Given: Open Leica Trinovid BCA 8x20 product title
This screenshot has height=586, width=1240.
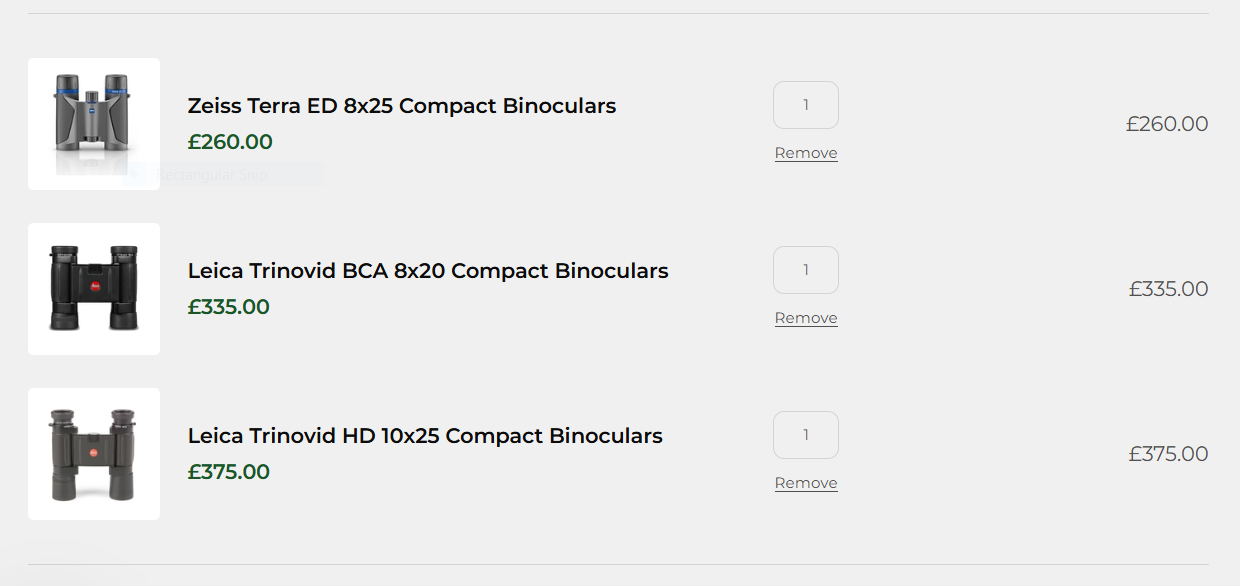Looking at the screenshot, I should [427, 271].
